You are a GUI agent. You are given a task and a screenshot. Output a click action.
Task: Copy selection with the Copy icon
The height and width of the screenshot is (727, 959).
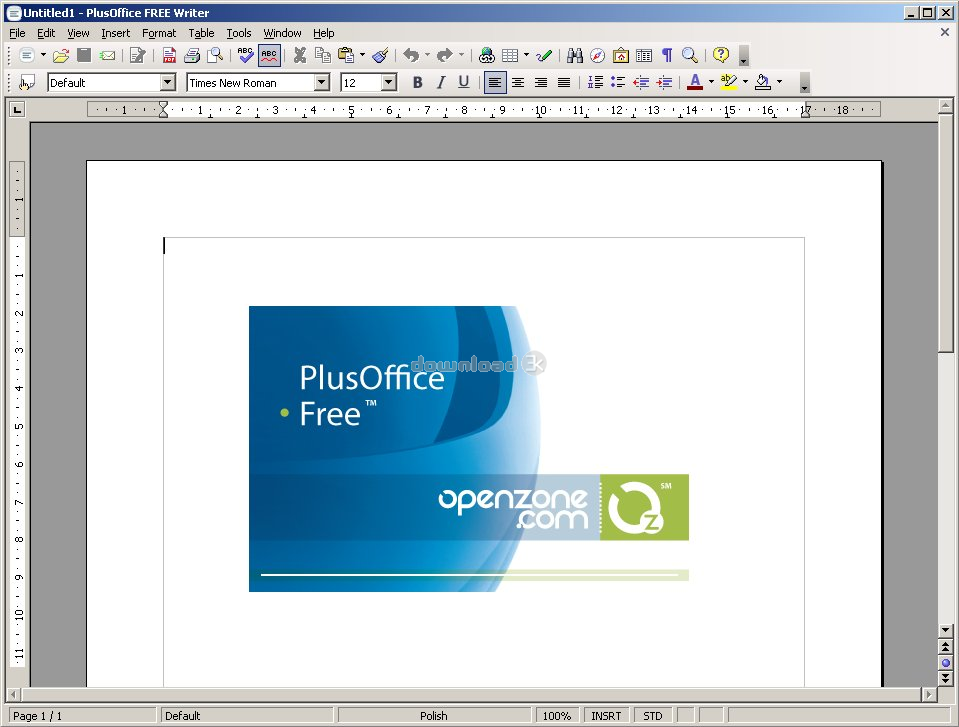322,56
